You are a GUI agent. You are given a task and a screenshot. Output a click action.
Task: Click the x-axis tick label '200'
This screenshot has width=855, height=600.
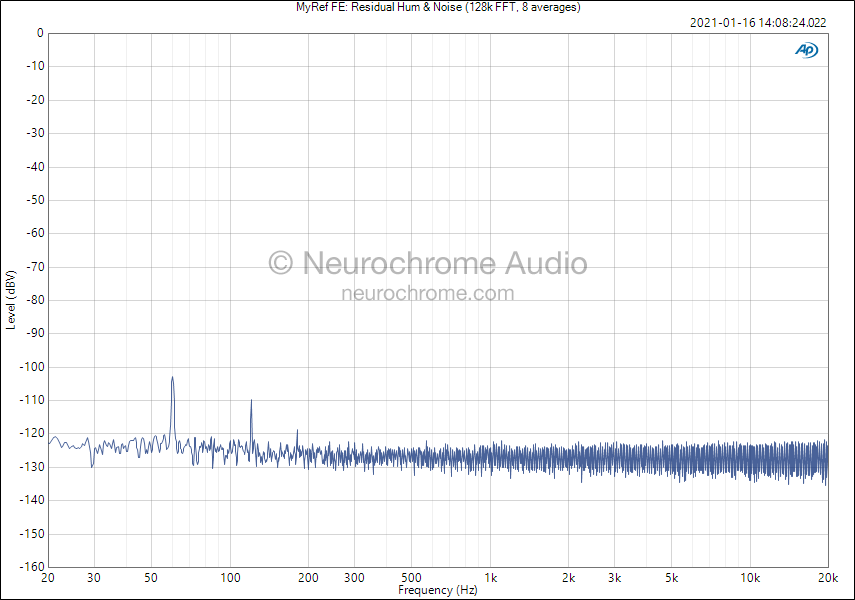[x=308, y=578]
